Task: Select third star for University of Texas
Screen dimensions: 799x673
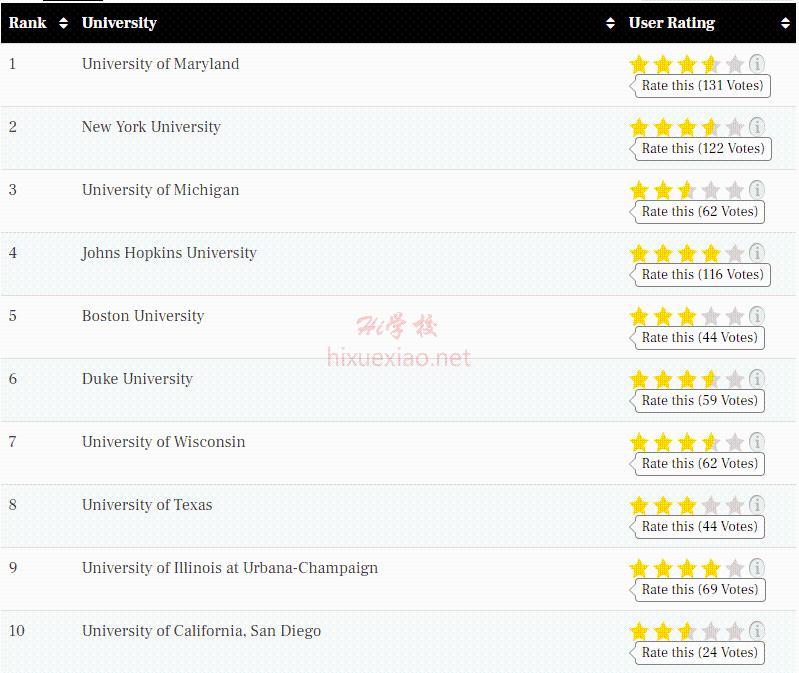Action: tap(686, 505)
